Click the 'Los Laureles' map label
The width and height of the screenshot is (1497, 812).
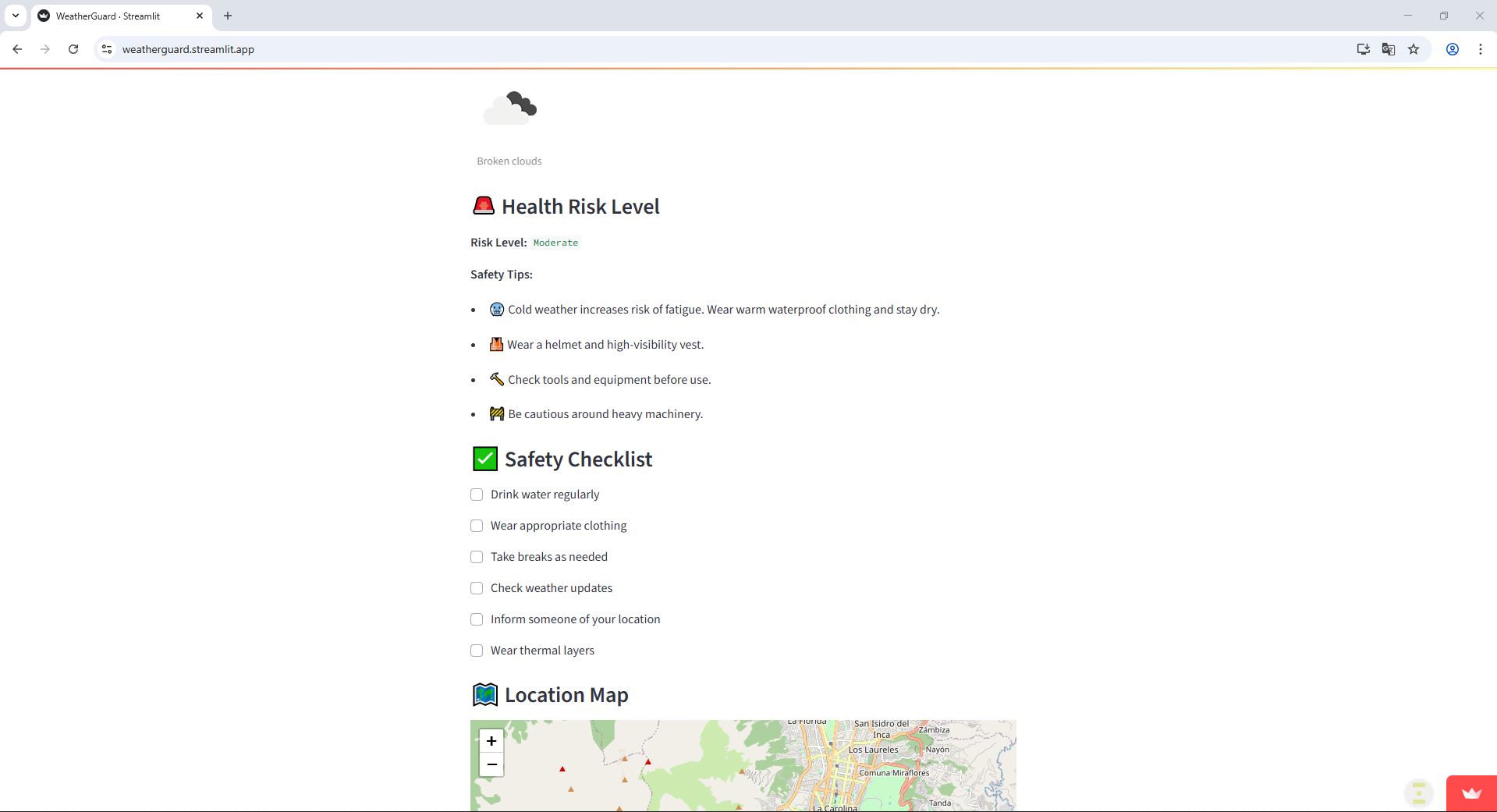[873, 750]
